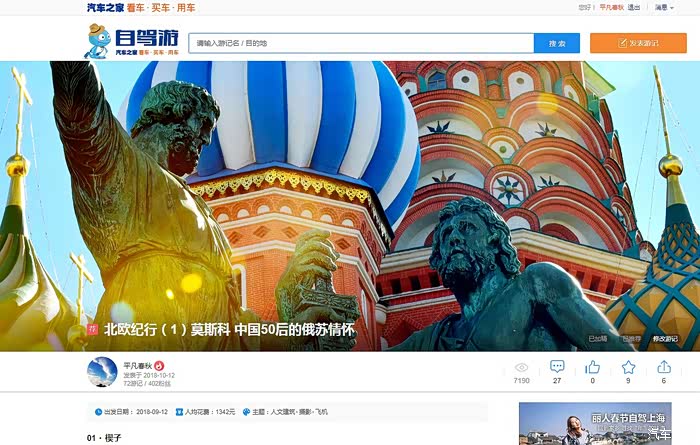Click the share upload icon

point(664,366)
